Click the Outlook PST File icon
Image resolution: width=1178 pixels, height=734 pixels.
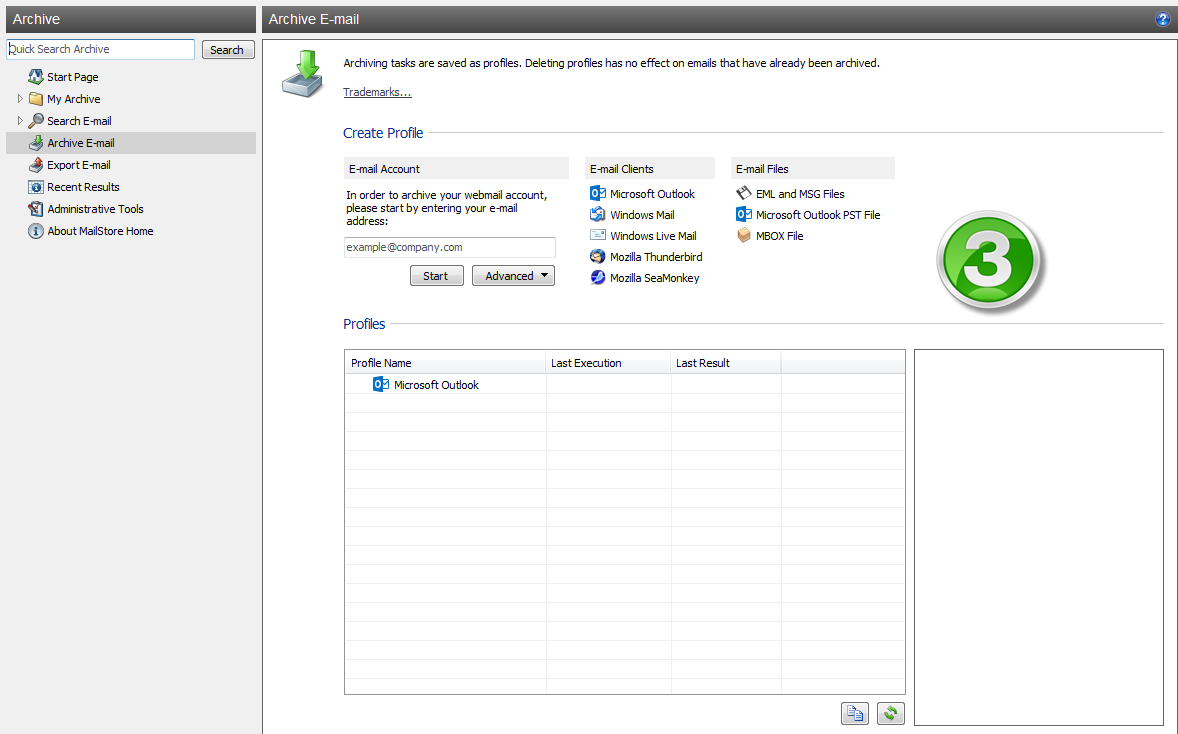tap(744, 214)
